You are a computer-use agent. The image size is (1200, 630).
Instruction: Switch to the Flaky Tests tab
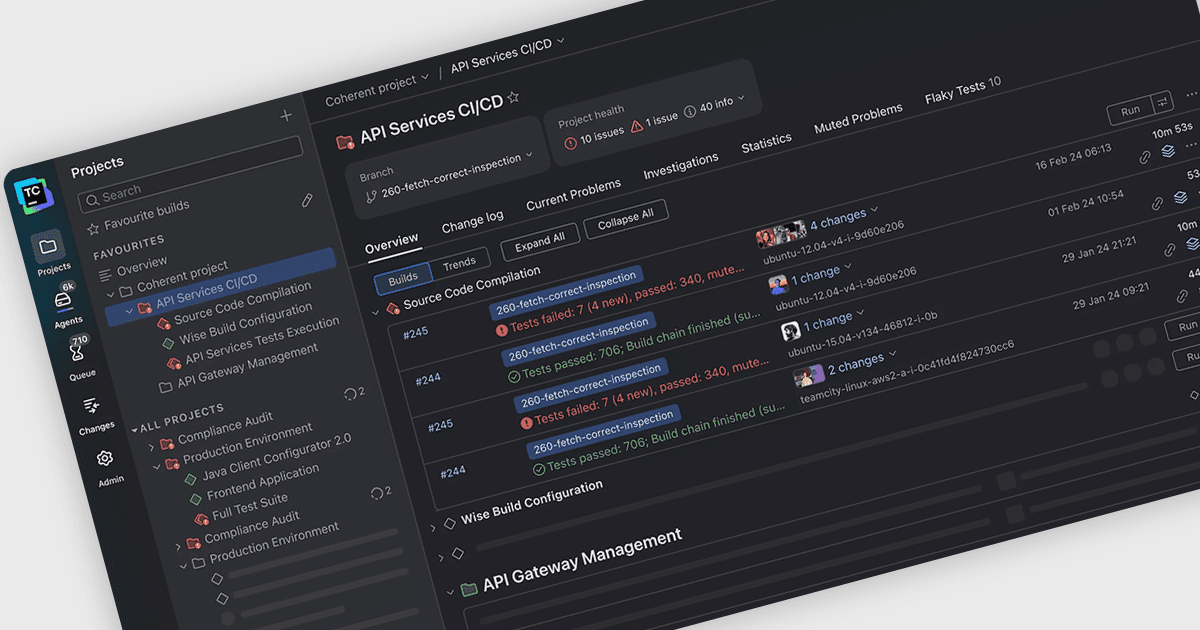963,91
